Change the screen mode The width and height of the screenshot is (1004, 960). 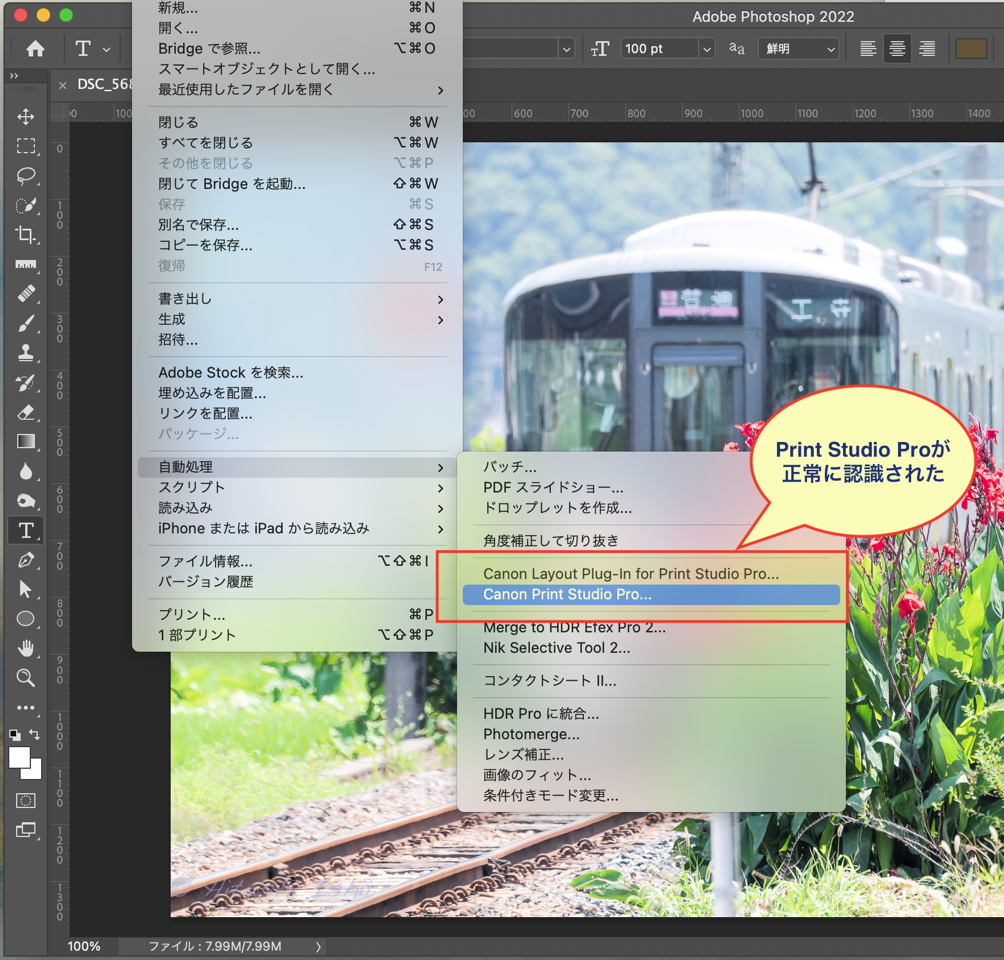pyautogui.click(x=26, y=830)
